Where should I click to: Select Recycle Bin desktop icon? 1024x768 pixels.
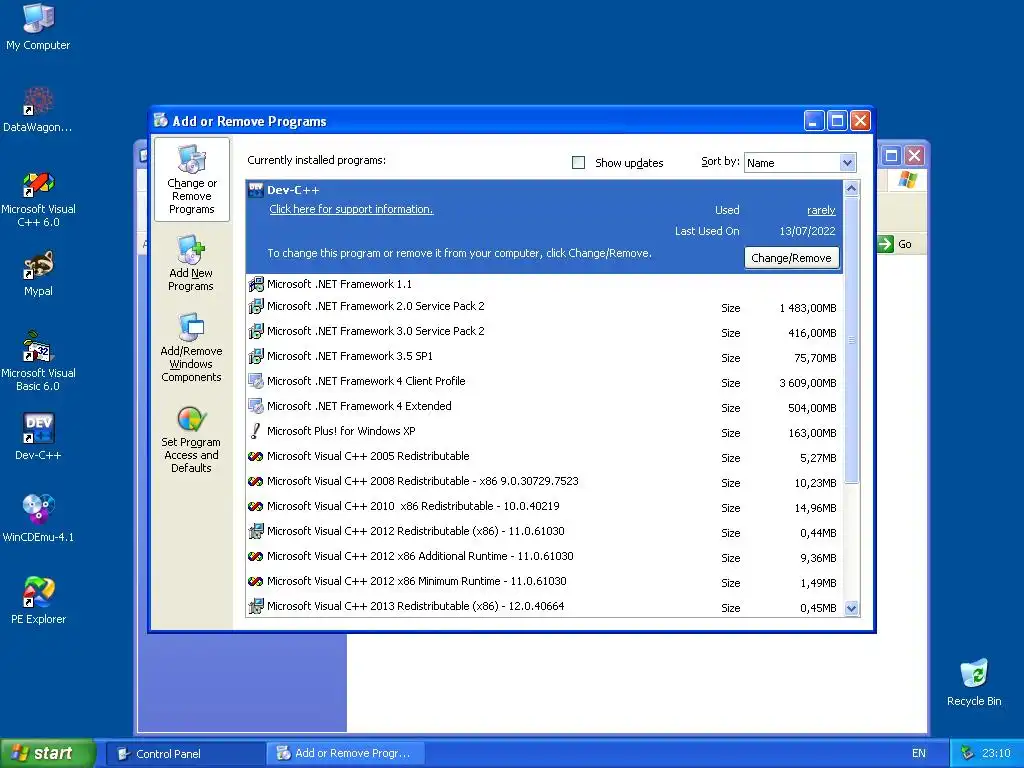(x=974, y=682)
